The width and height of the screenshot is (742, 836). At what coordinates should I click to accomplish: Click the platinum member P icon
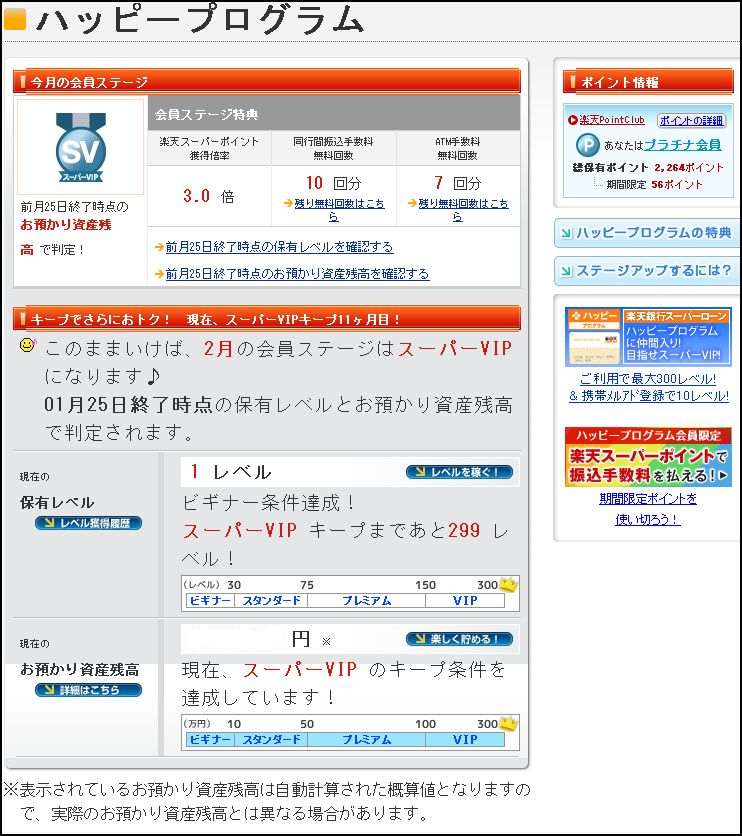point(587,144)
